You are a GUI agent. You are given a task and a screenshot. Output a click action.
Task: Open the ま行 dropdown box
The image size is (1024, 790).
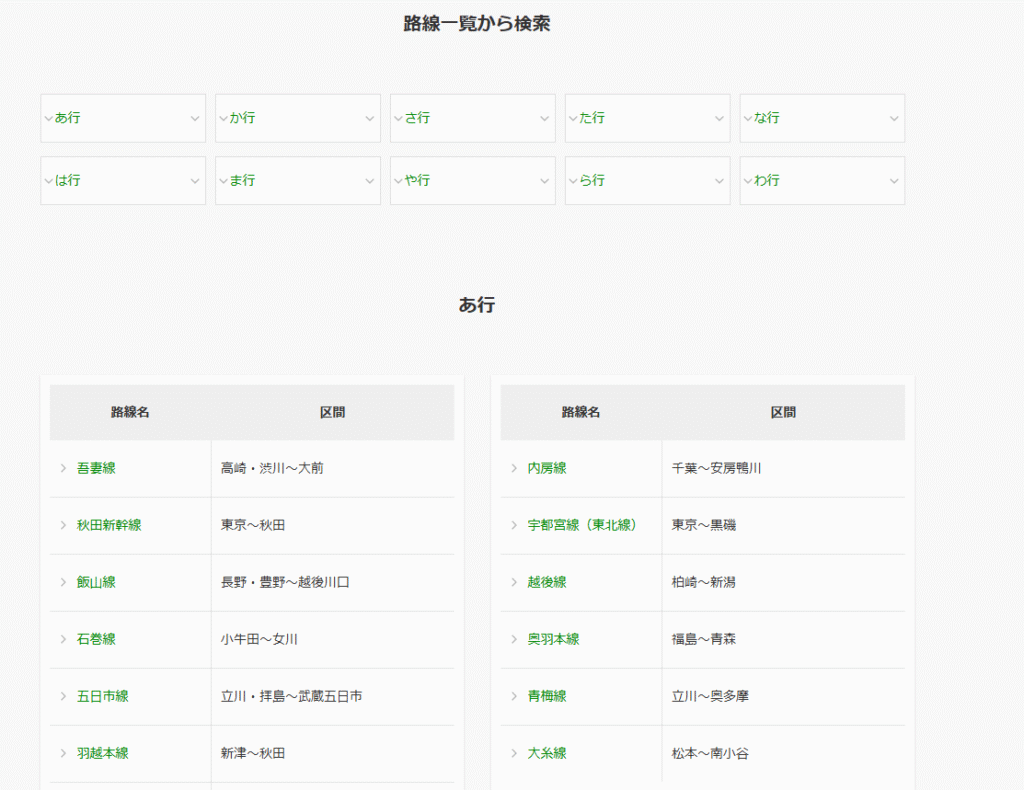(298, 180)
